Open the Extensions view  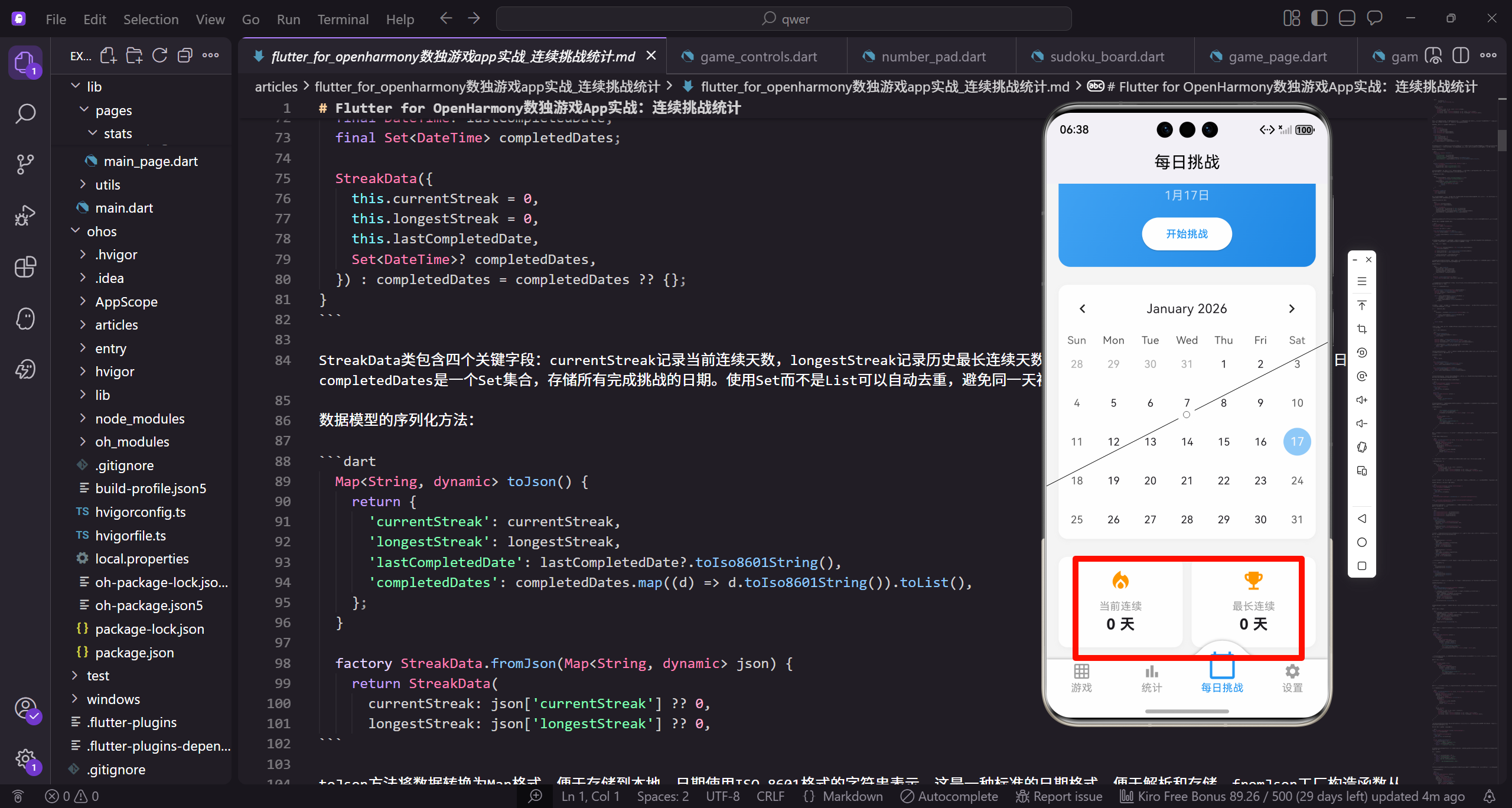click(x=25, y=267)
